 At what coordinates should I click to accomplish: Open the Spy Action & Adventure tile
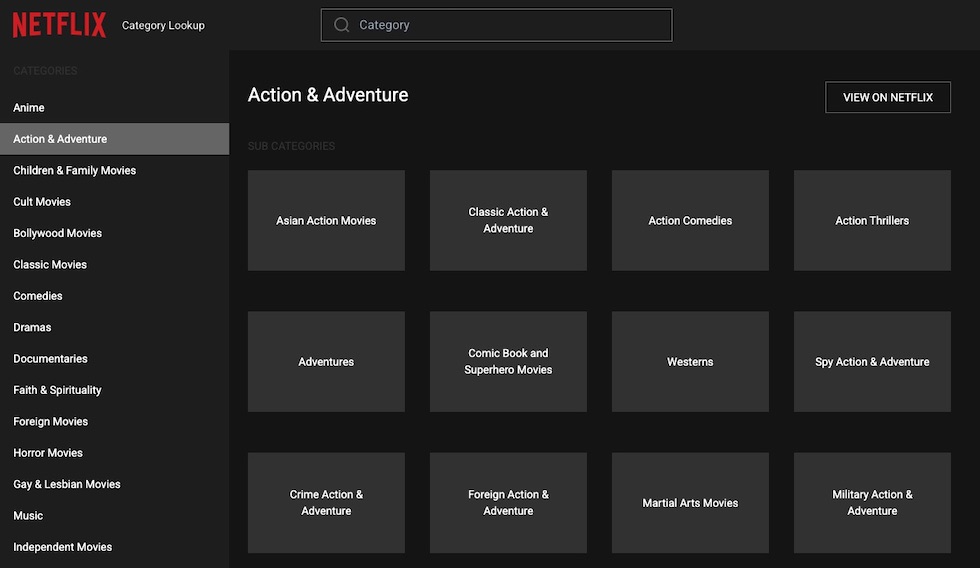coord(872,362)
